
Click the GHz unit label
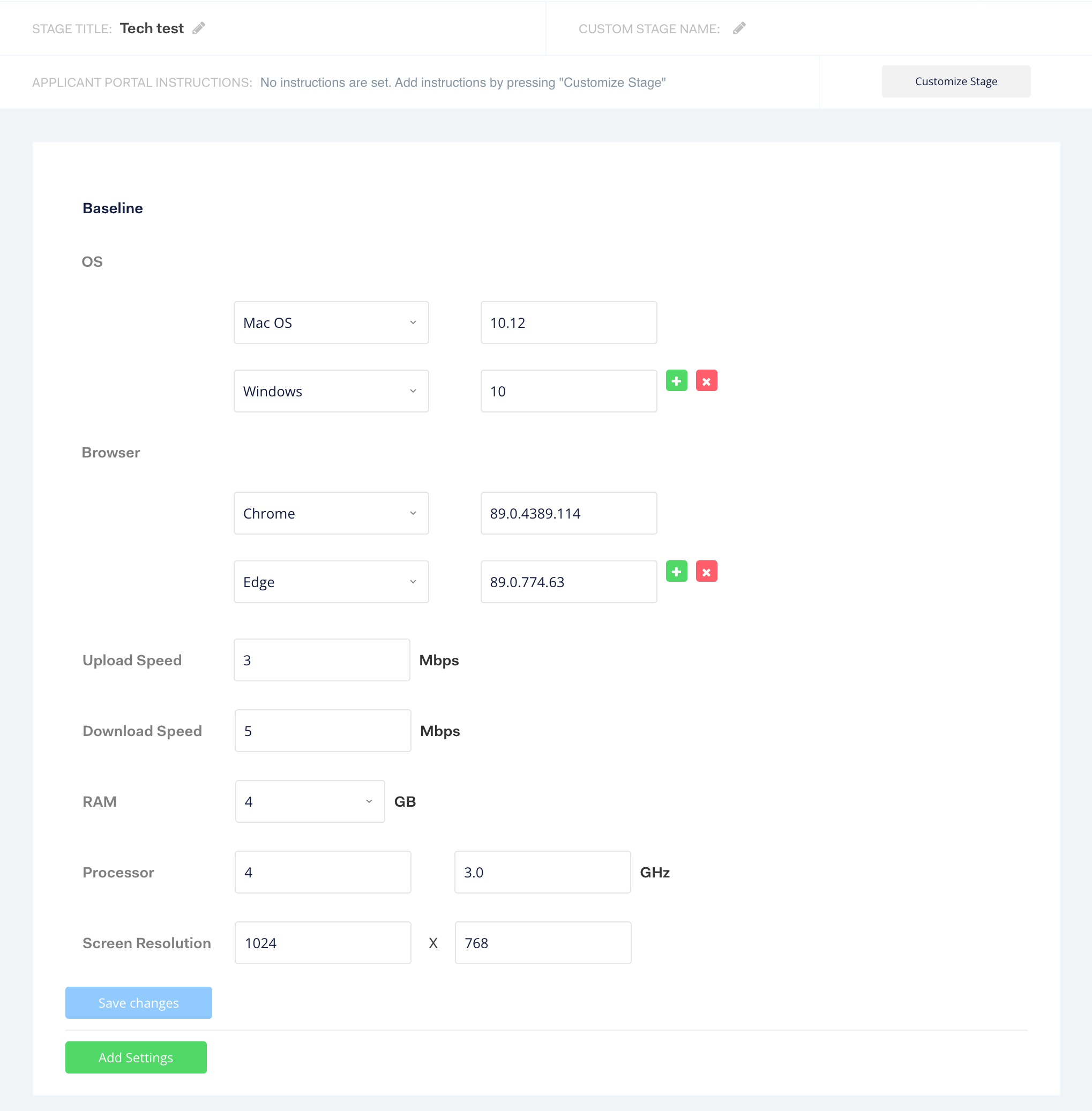click(x=655, y=873)
